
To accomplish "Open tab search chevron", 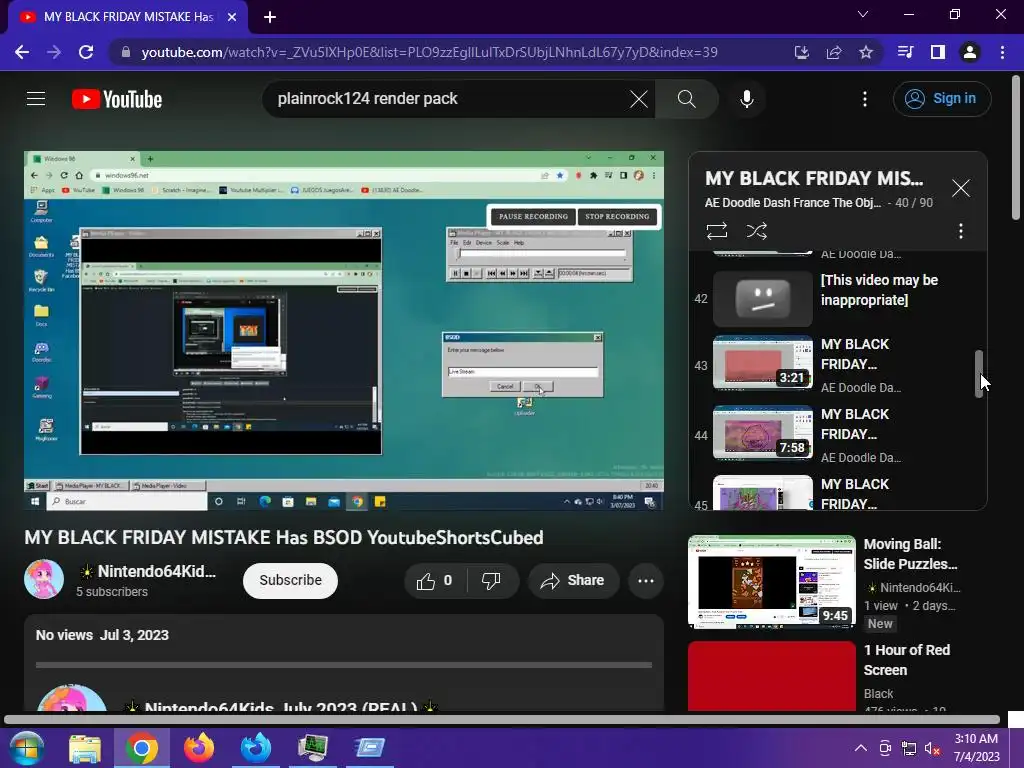I will tap(863, 14).
